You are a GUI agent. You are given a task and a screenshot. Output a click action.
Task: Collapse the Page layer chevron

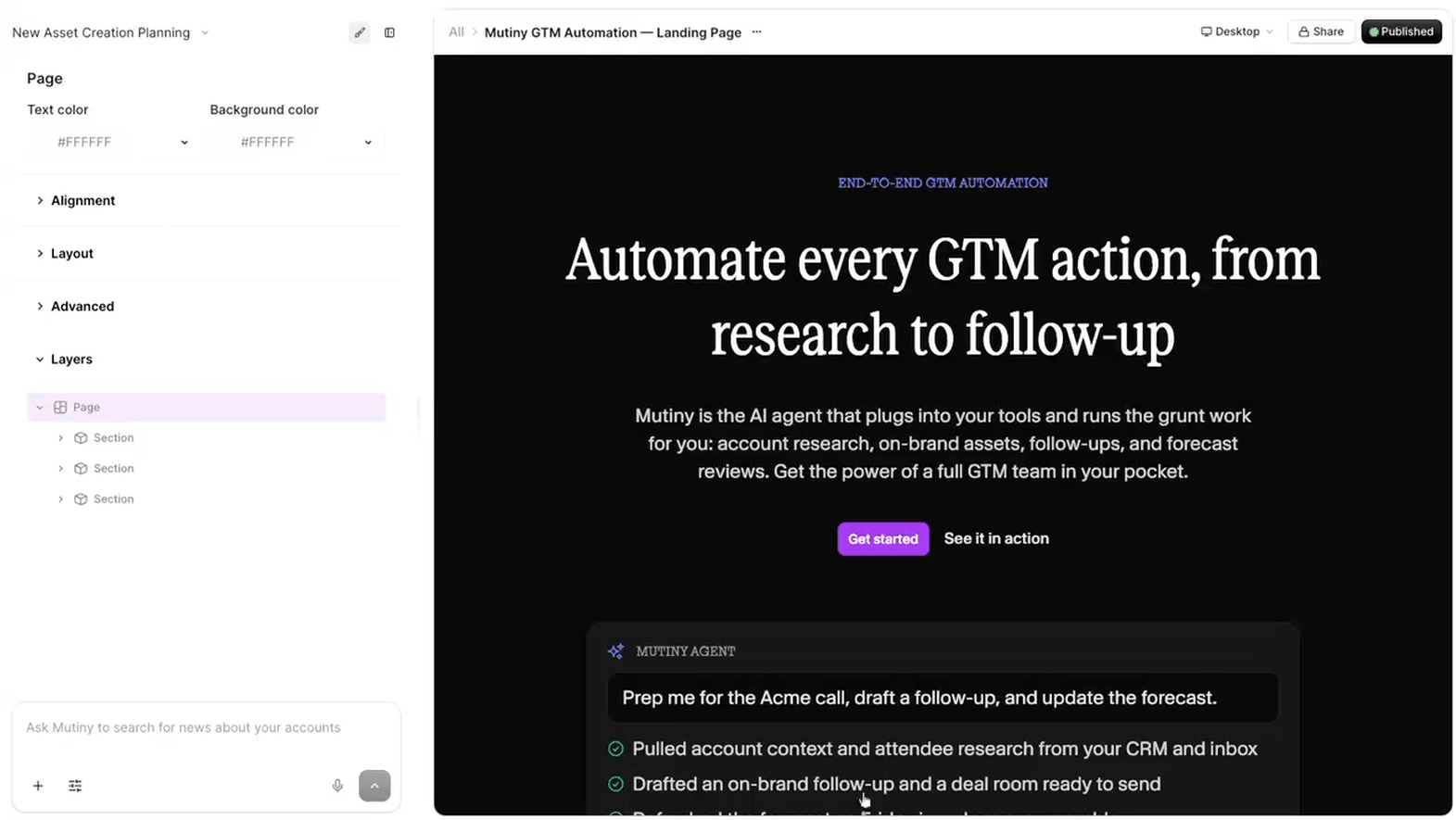(40, 407)
